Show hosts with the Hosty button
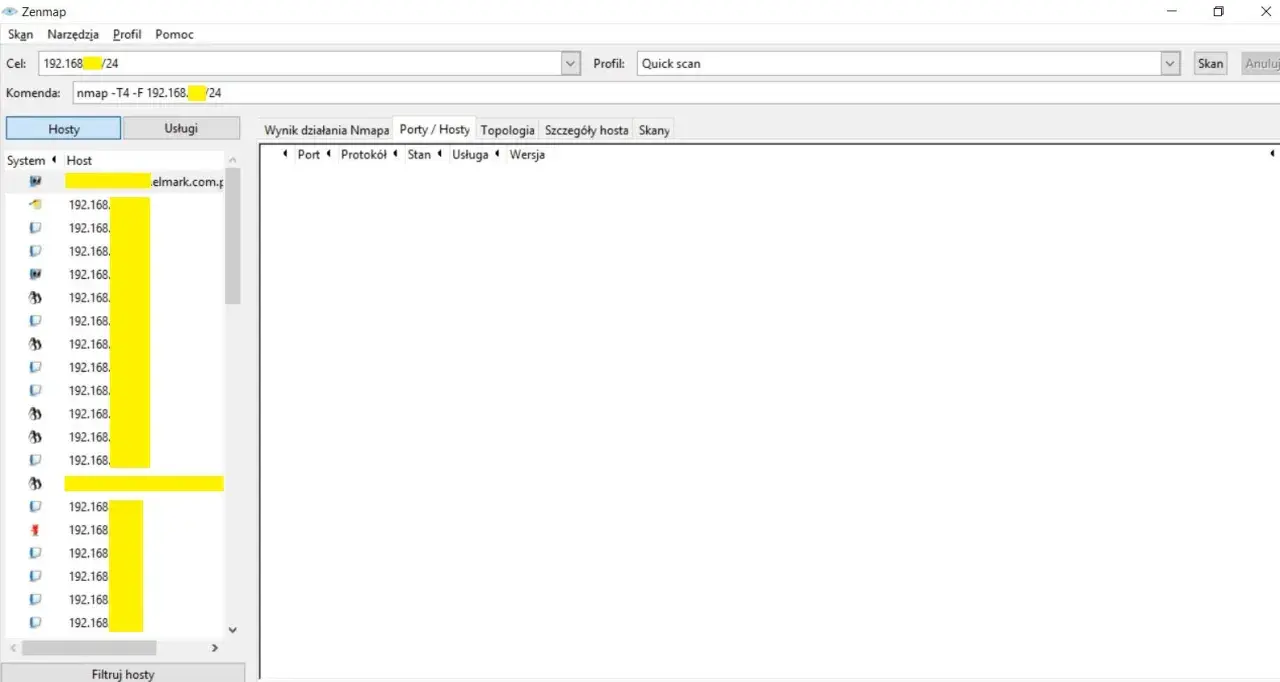The image size is (1280, 682). [64, 129]
